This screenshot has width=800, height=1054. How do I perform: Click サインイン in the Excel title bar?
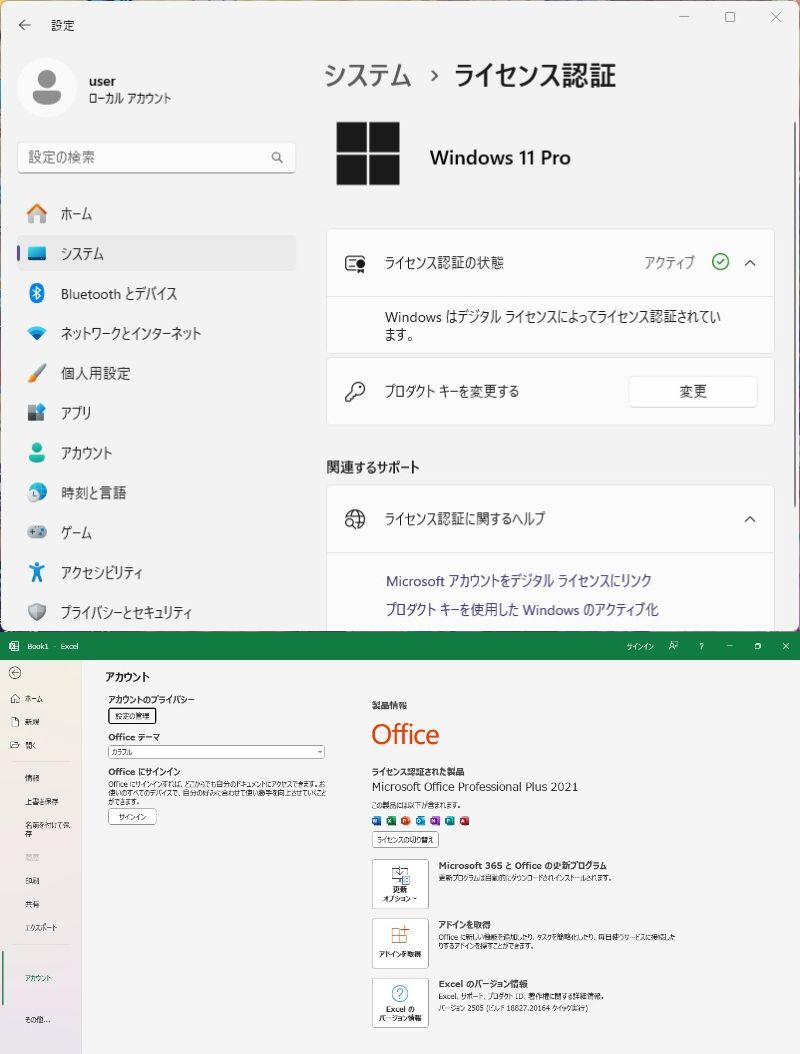point(640,647)
